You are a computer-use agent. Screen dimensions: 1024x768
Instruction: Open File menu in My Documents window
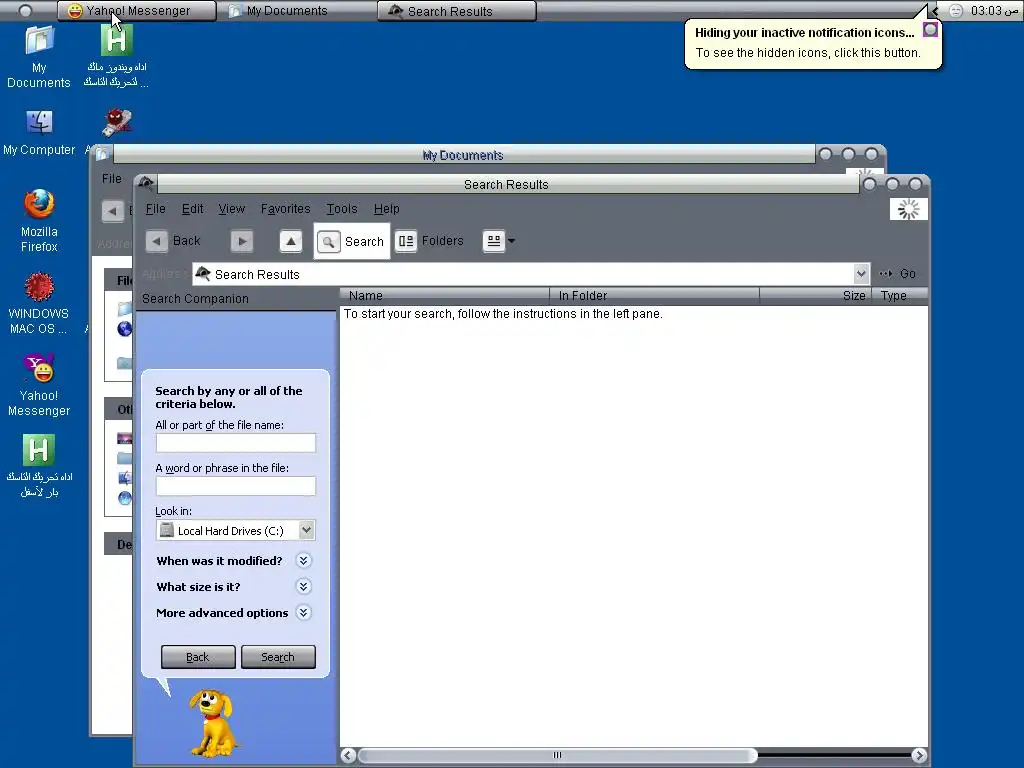coord(112,178)
